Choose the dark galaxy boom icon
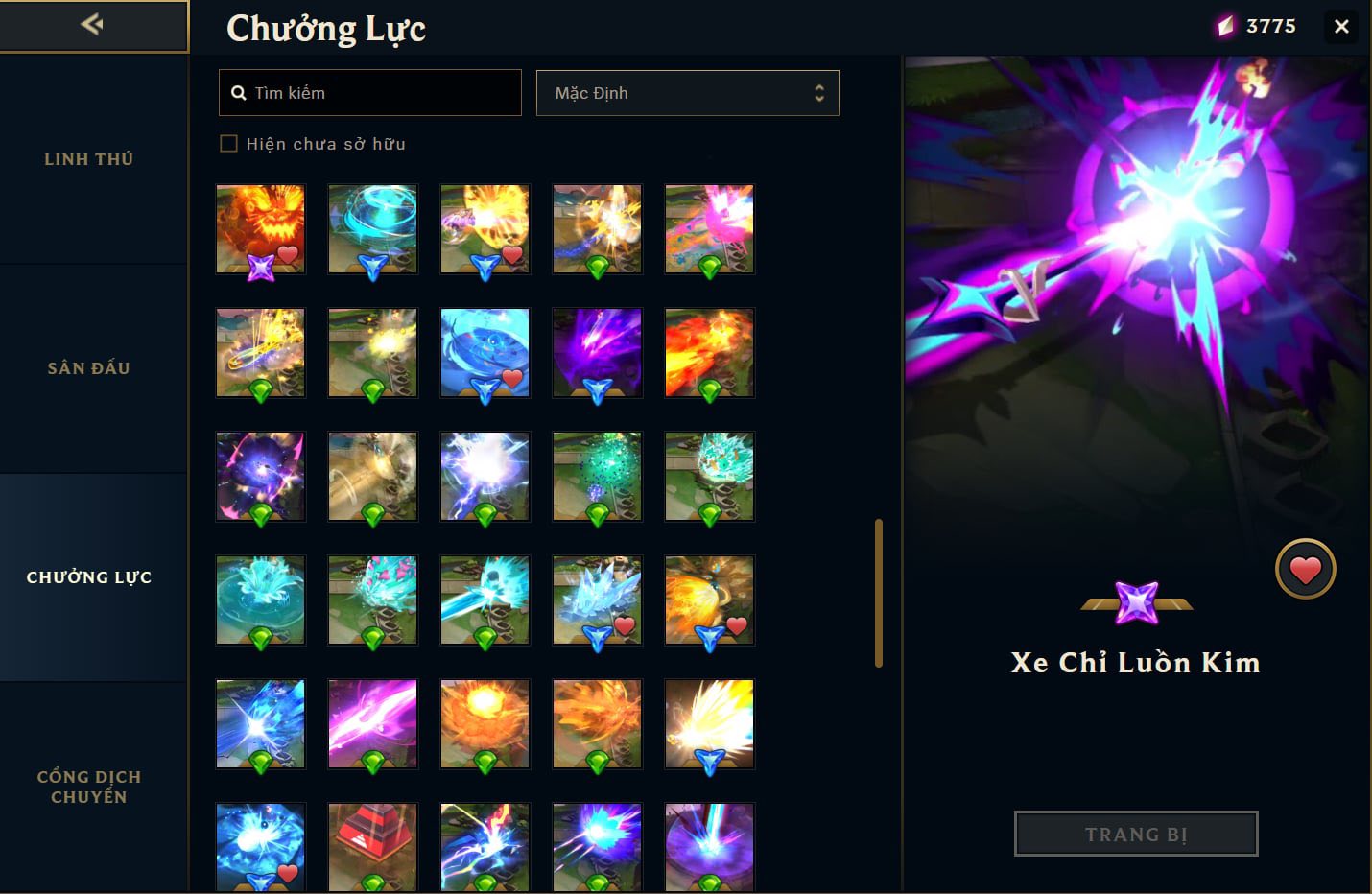The width and height of the screenshot is (1372, 894). point(261,477)
